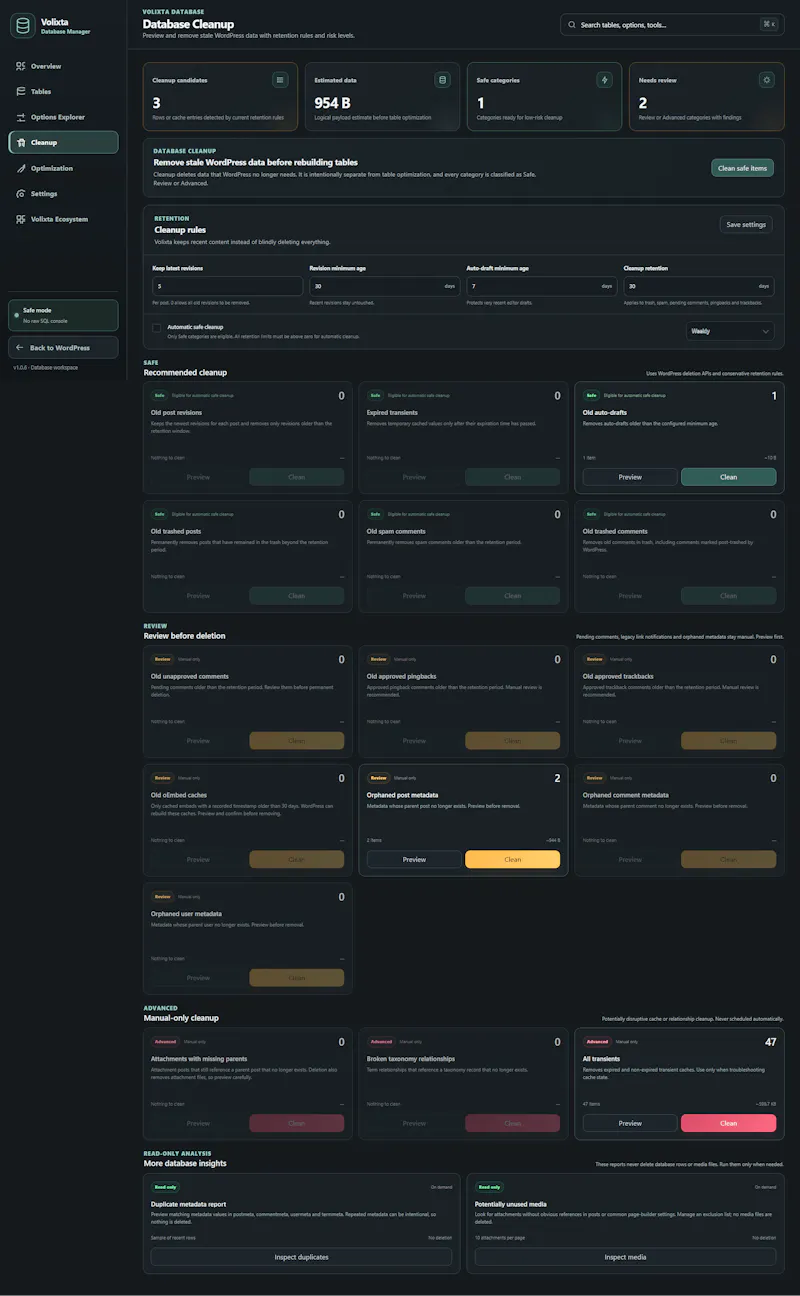
Task: Click the Read only badge on Potentially unused media
Action: click(489, 1187)
